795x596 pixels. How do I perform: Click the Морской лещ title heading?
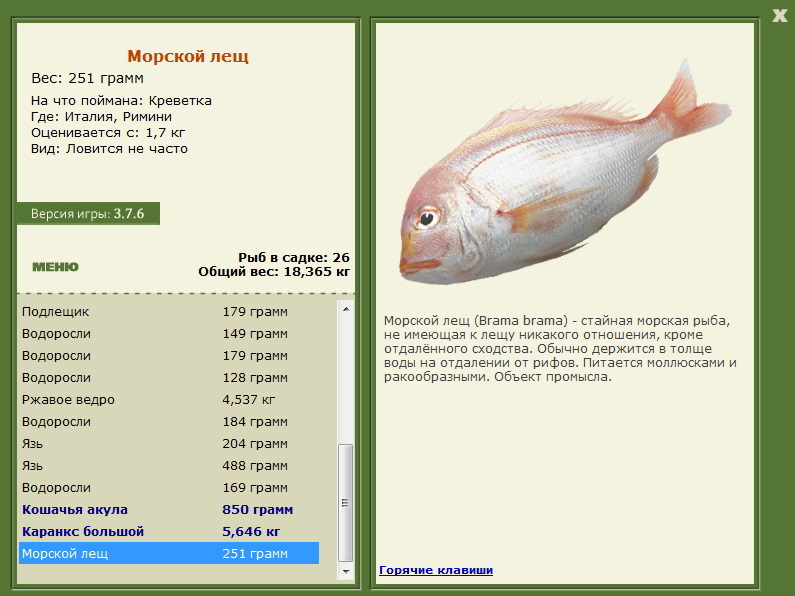(x=188, y=56)
